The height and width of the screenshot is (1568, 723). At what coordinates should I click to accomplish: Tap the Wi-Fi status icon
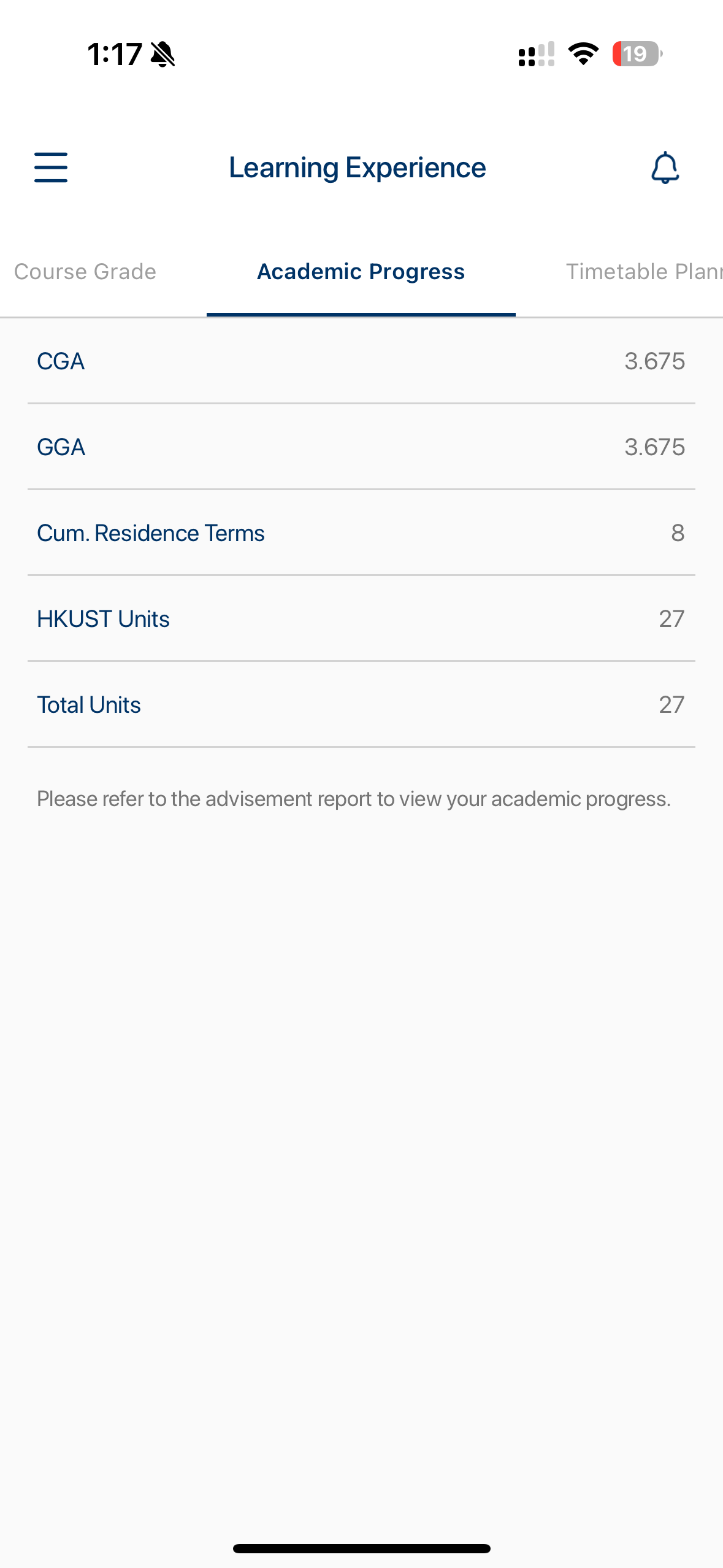(x=583, y=54)
